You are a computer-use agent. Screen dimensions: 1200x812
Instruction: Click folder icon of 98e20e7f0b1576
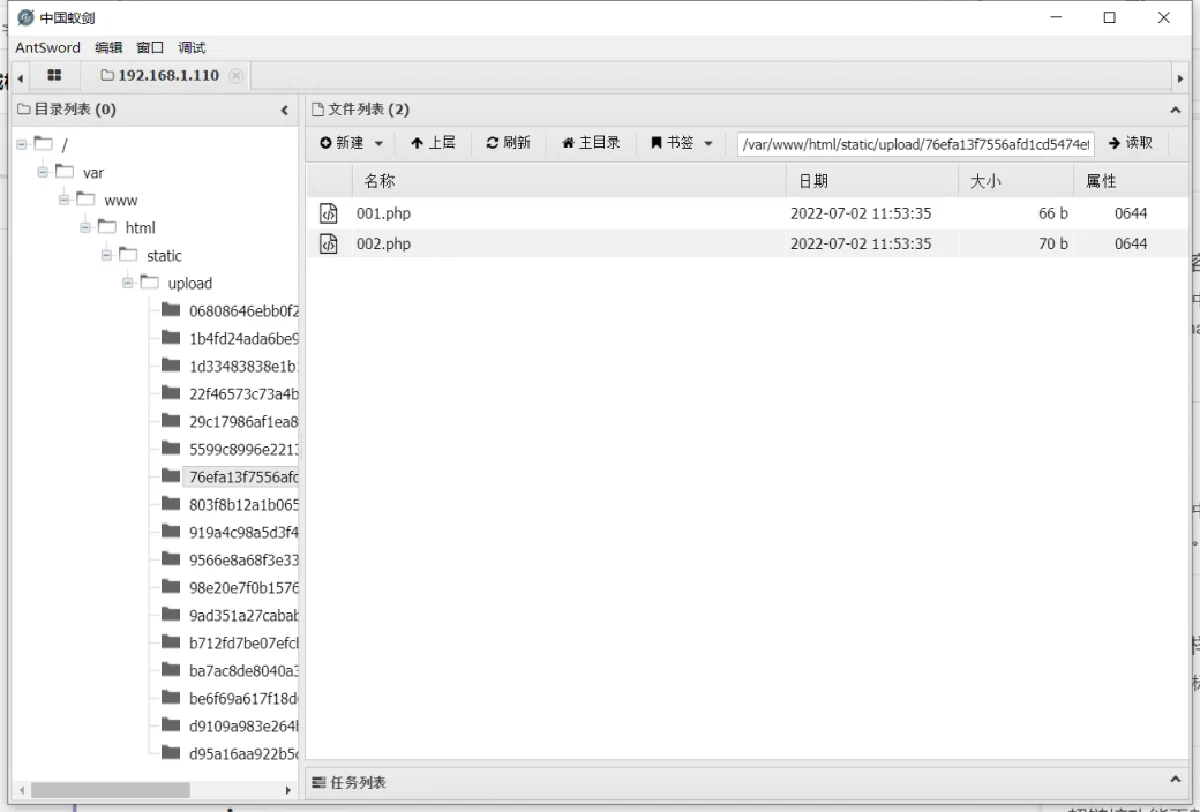coord(171,587)
